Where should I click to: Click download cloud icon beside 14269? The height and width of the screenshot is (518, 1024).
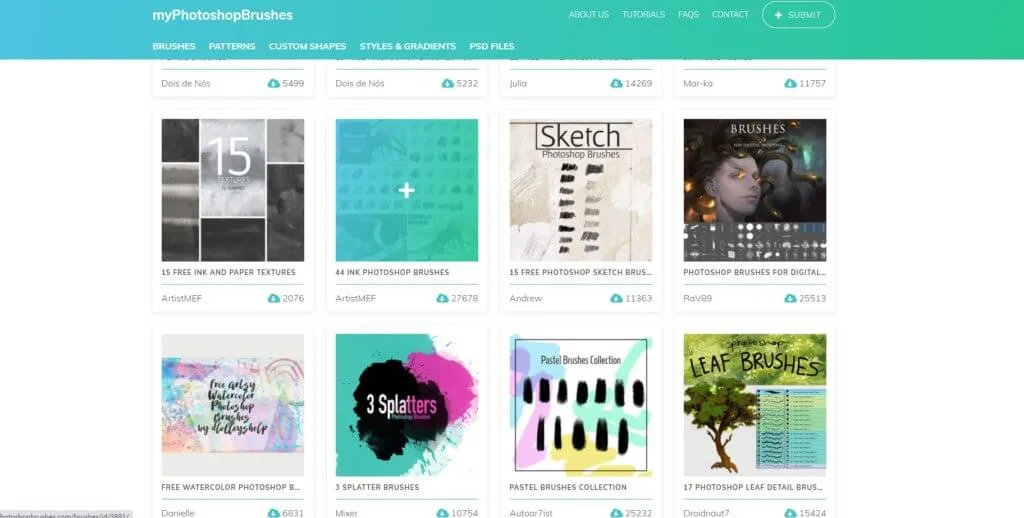coord(616,84)
